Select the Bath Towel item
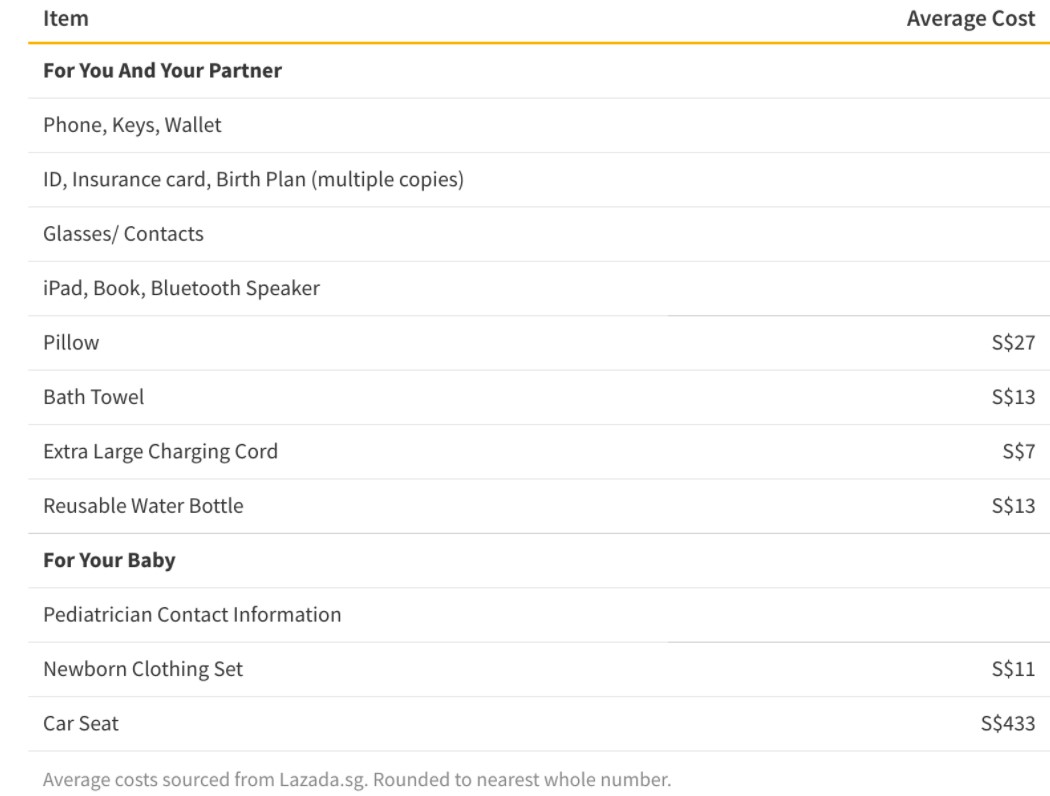This screenshot has height=796, width=1050. [x=93, y=397]
